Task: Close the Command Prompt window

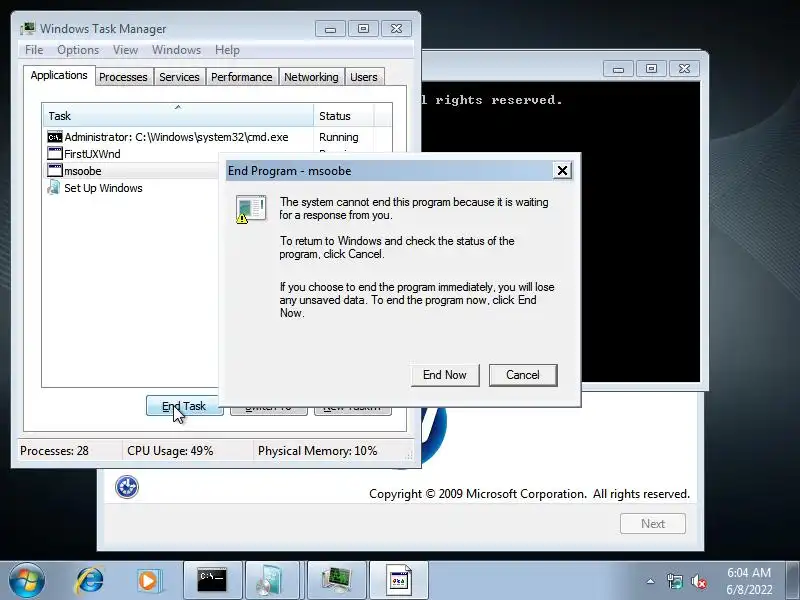Action: (x=684, y=69)
